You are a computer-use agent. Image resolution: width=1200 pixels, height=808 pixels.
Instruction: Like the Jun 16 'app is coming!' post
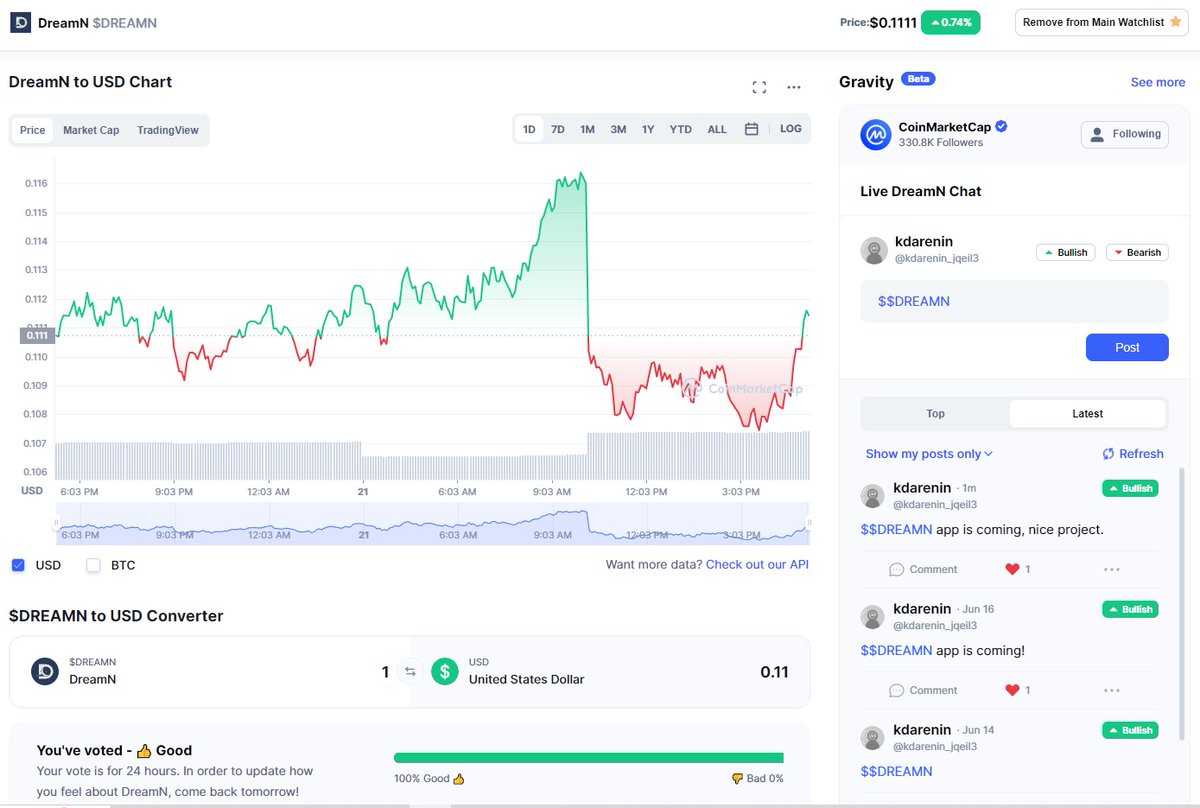[1012, 690]
